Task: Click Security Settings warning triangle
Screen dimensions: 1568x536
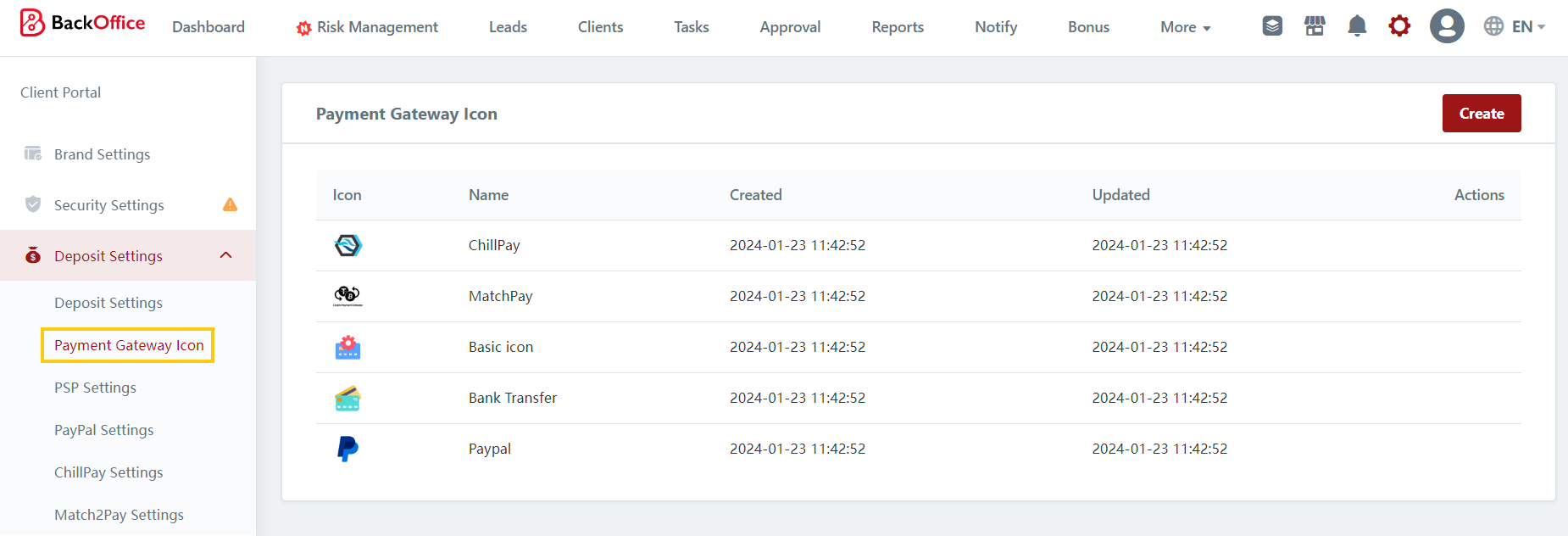Action: point(230,204)
